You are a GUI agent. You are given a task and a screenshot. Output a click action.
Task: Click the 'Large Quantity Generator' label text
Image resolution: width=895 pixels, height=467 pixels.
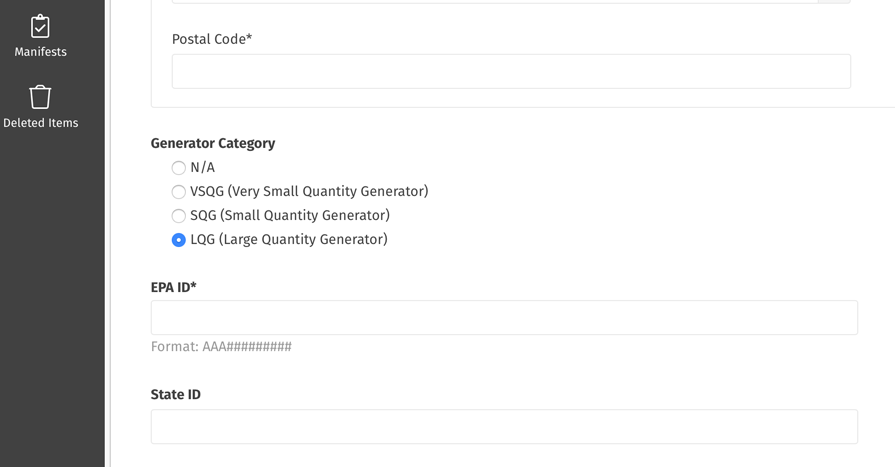(x=303, y=239)
